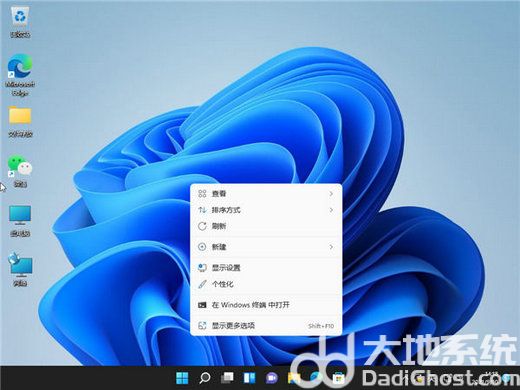The image size is (520, 390).
Task: Expand the 排序方式 (Sort by) submenu
Action: (x=266, y=210)
